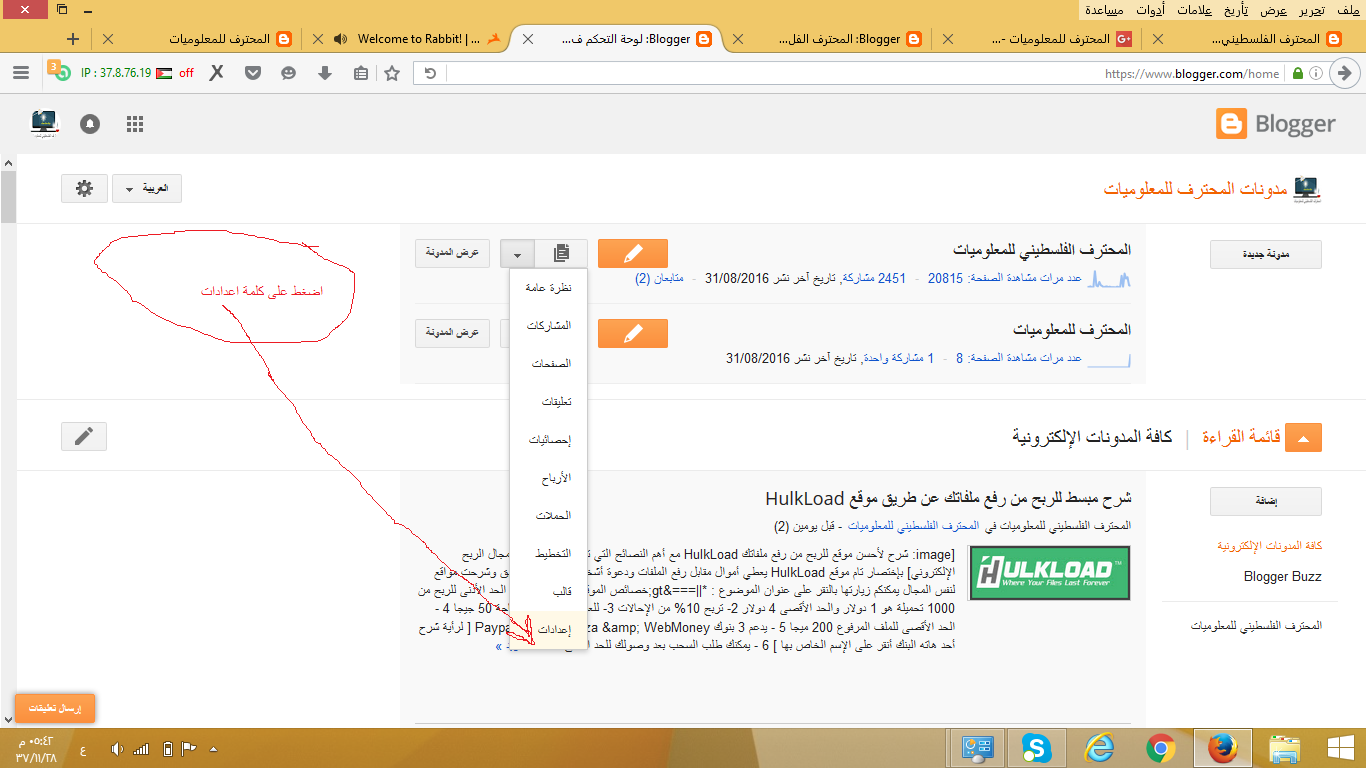Select 'الحملات' in the dropdown
Screen dimensions: 1366x768
click(x=548, y=516)
